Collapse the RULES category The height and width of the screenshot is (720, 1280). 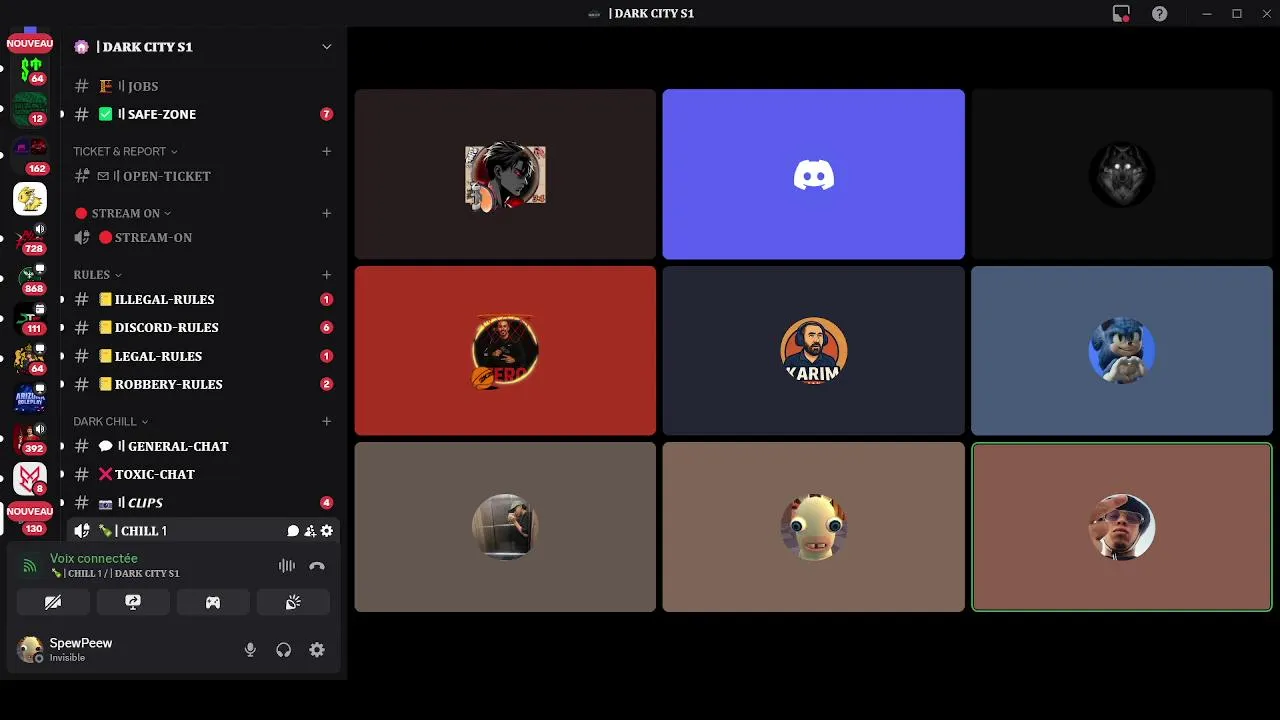[x=97, y=275]
